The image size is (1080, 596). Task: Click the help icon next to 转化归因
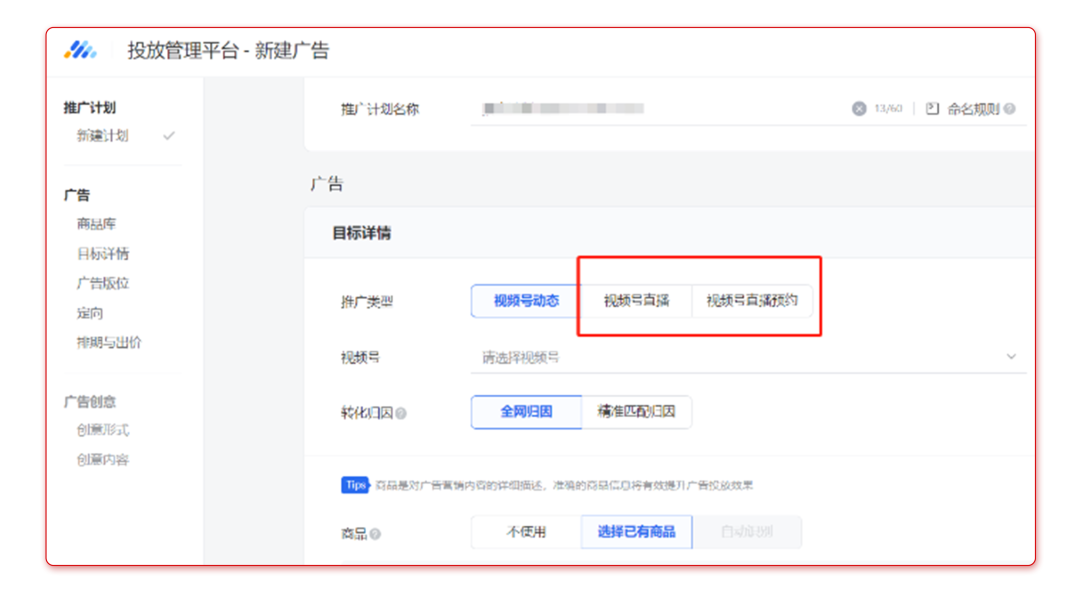[x=401, y=413]
